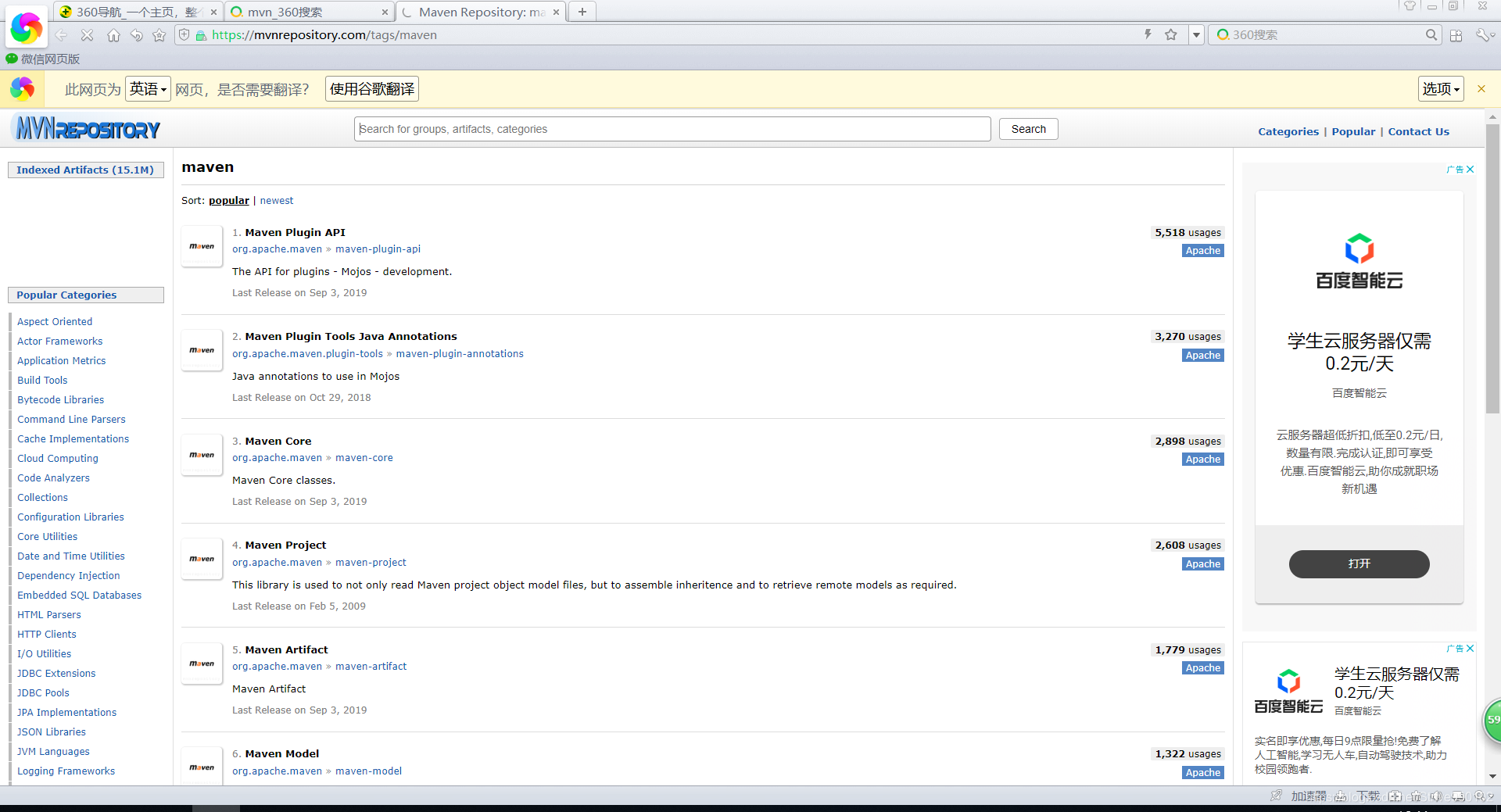
Task: Click the scrollbar down arrow
Action: (x=1492, y=776)
